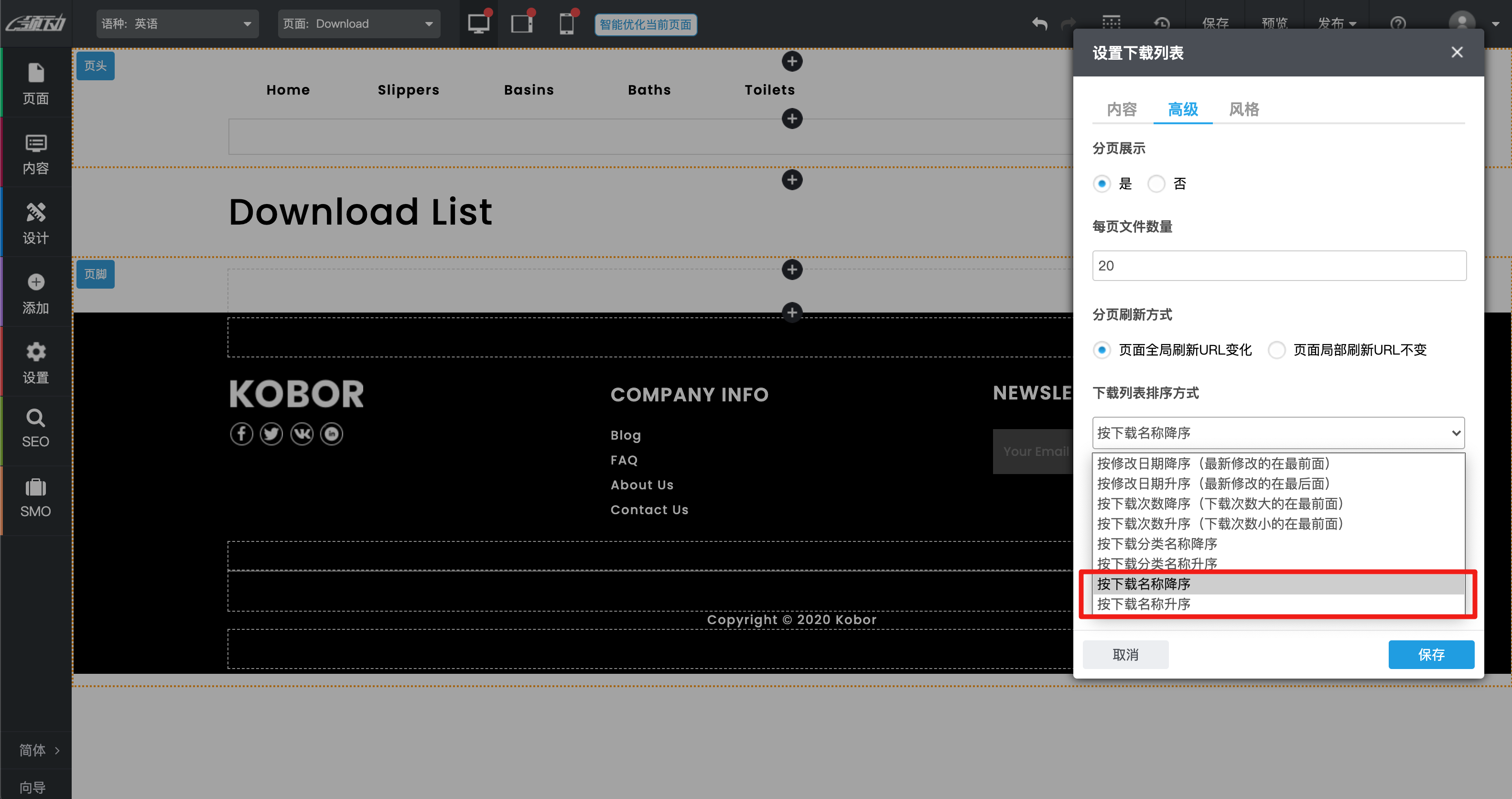Click the 添加 add icon in sidebar
1512x799 pixels.
(35, 292)
